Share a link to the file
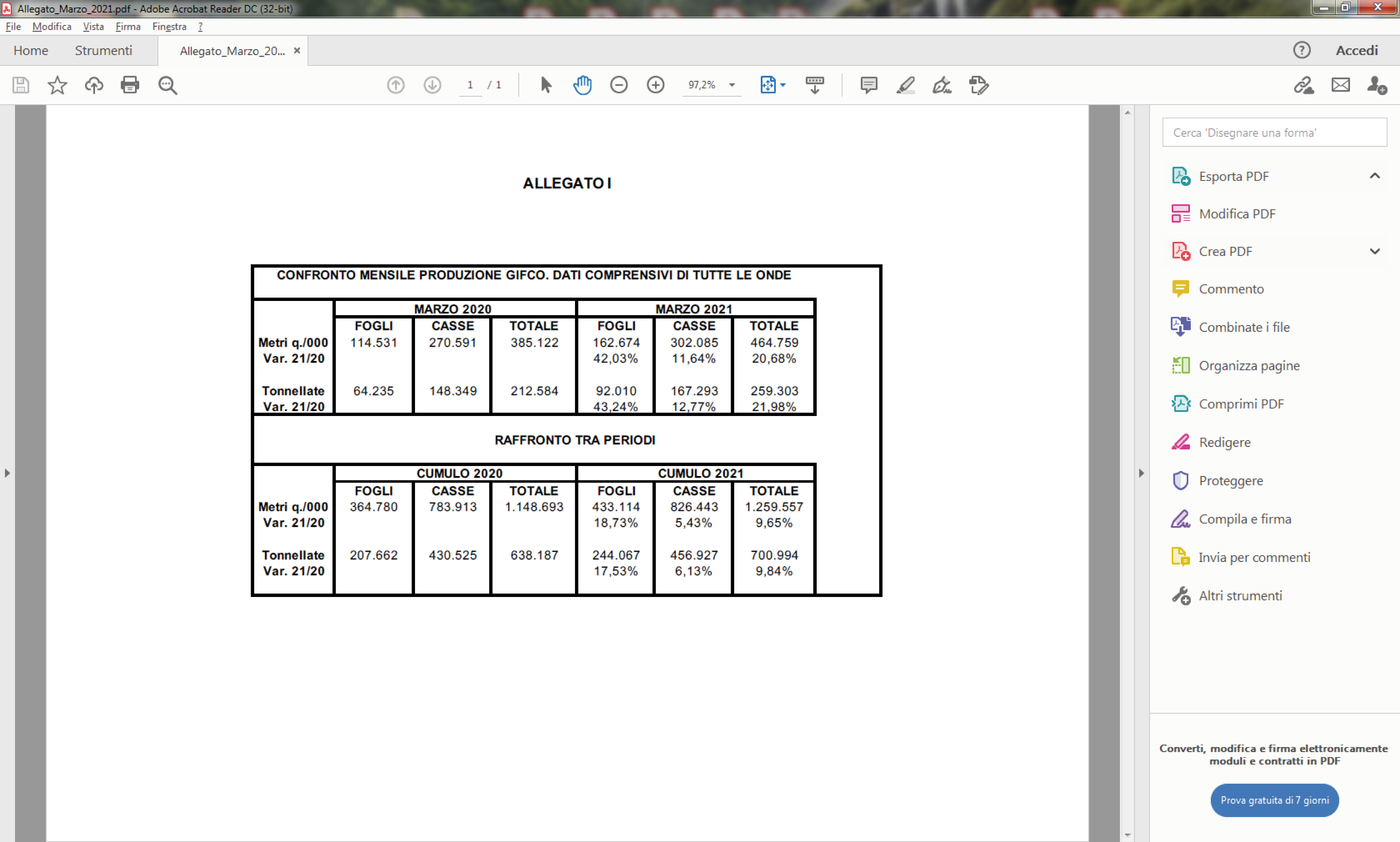The width and height of the screenshot is (1400, 842). [x=1304, y=85]
